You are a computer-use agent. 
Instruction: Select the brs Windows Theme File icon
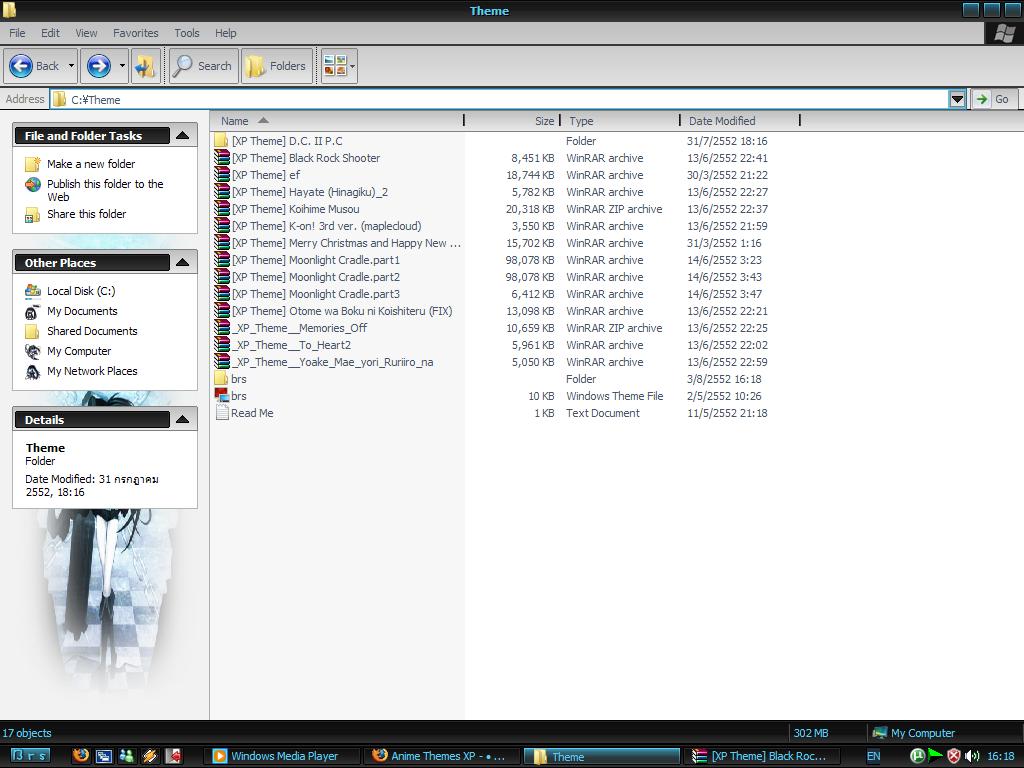click(x=221, y=395)
